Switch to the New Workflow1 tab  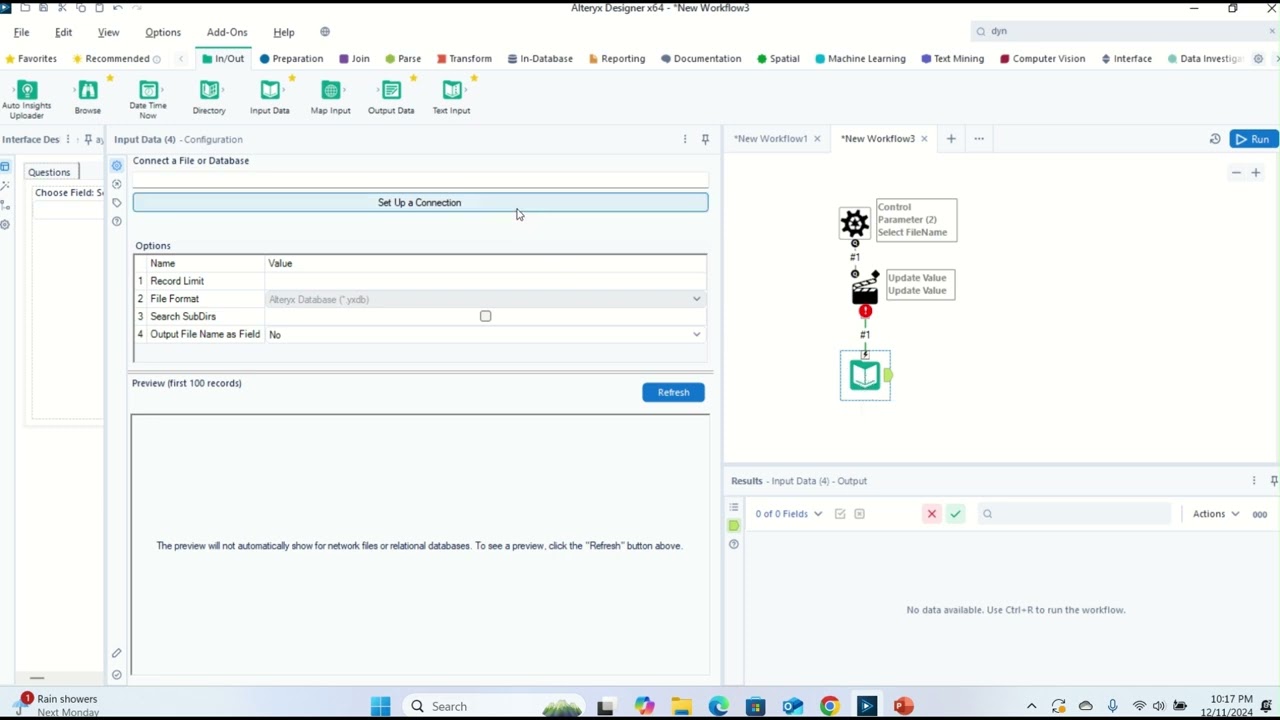770,139
